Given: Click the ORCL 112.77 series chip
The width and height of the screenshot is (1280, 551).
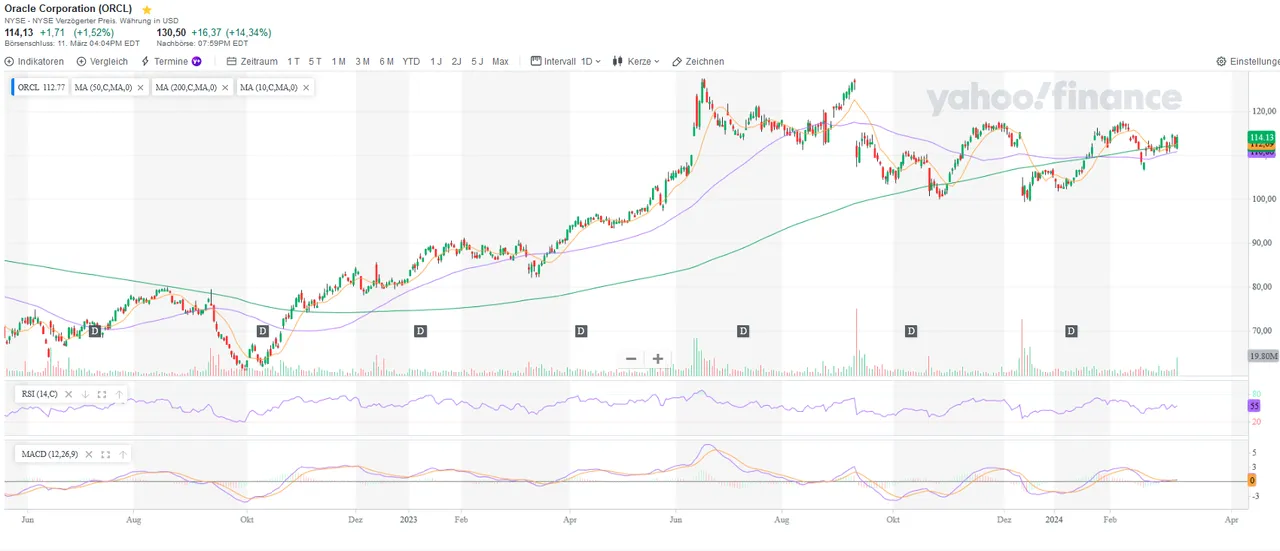Looking at the screenshot, I should pyautogui.click(x=41, y=87).
